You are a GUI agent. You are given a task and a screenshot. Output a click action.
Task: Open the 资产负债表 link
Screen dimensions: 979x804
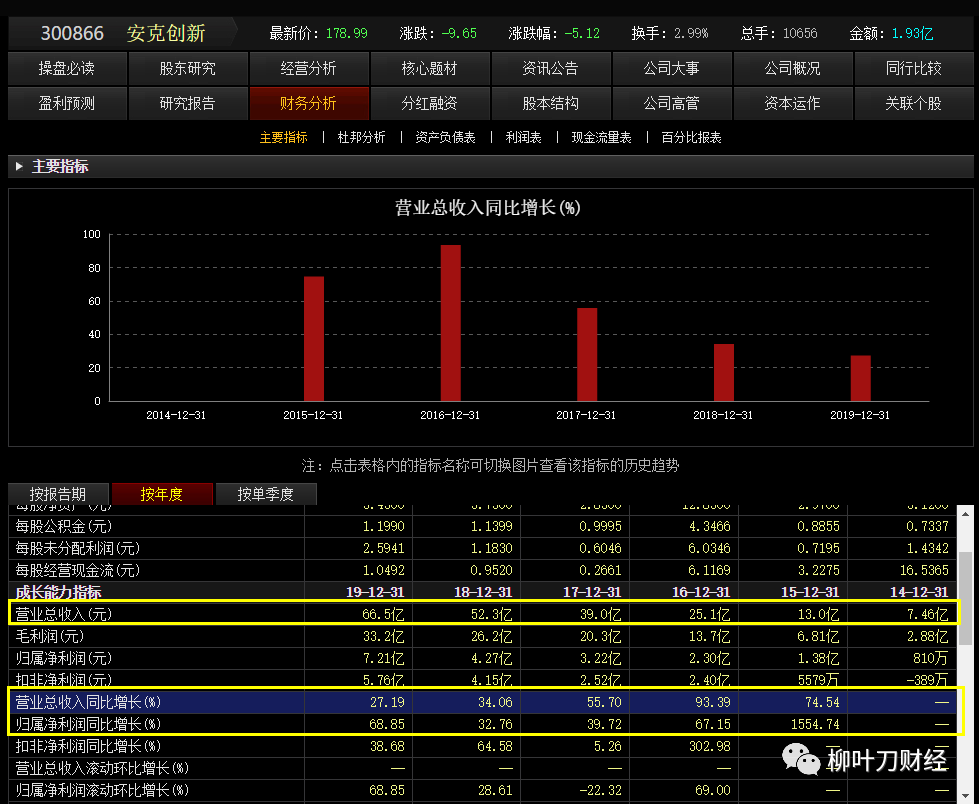445,137
